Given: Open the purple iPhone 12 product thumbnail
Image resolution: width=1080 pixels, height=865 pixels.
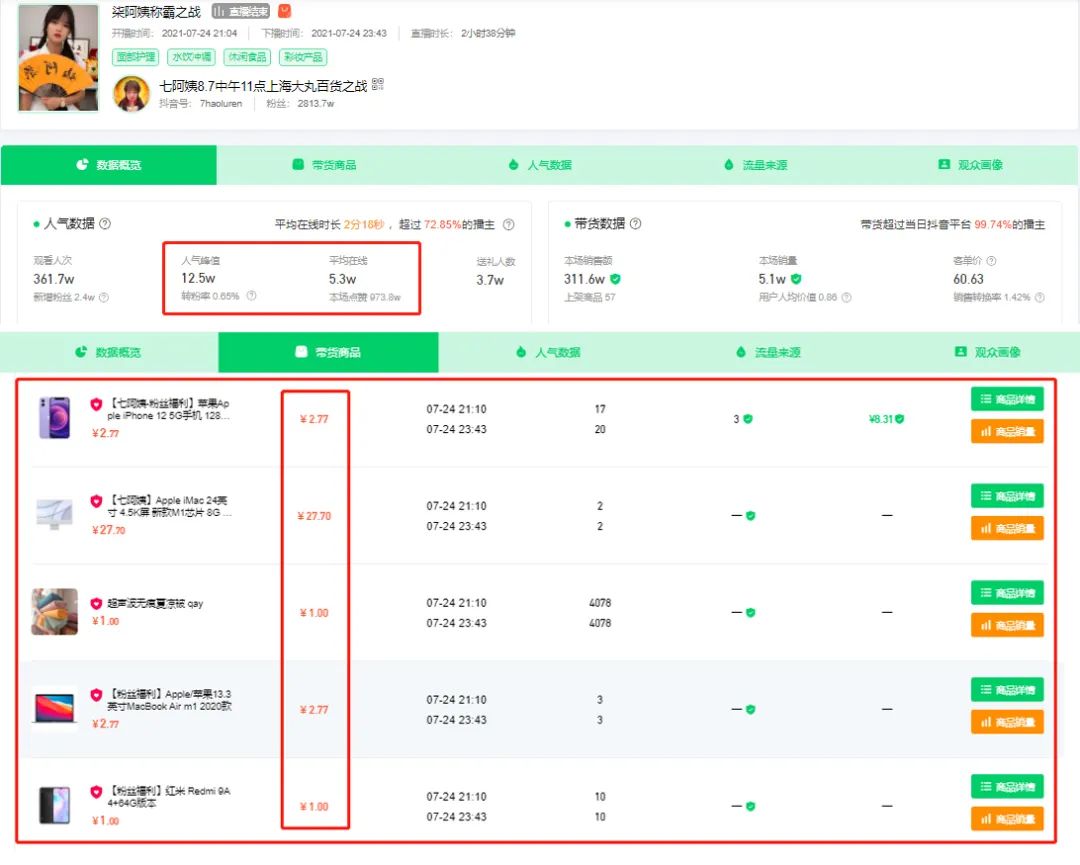Looking at the screenshot, I should click(54, 418).
